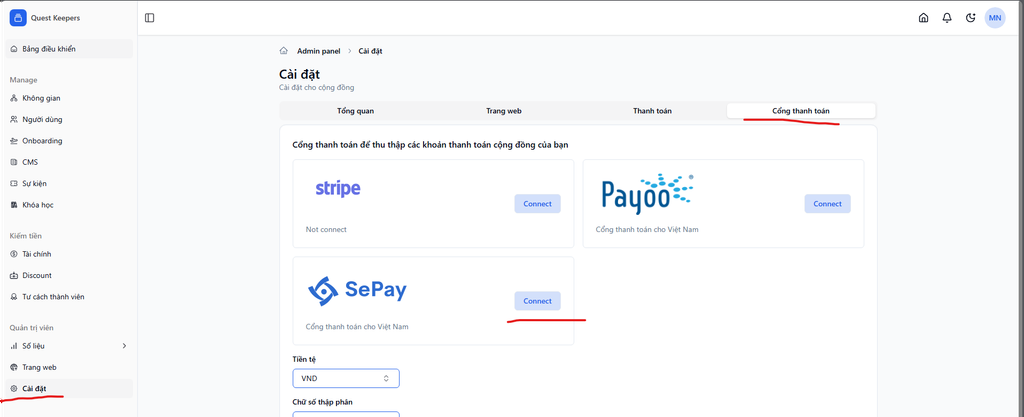Click the Quest Keepers logo icon
The width and height of the screenshot is (1024, 417).
(x=18, y=18)
